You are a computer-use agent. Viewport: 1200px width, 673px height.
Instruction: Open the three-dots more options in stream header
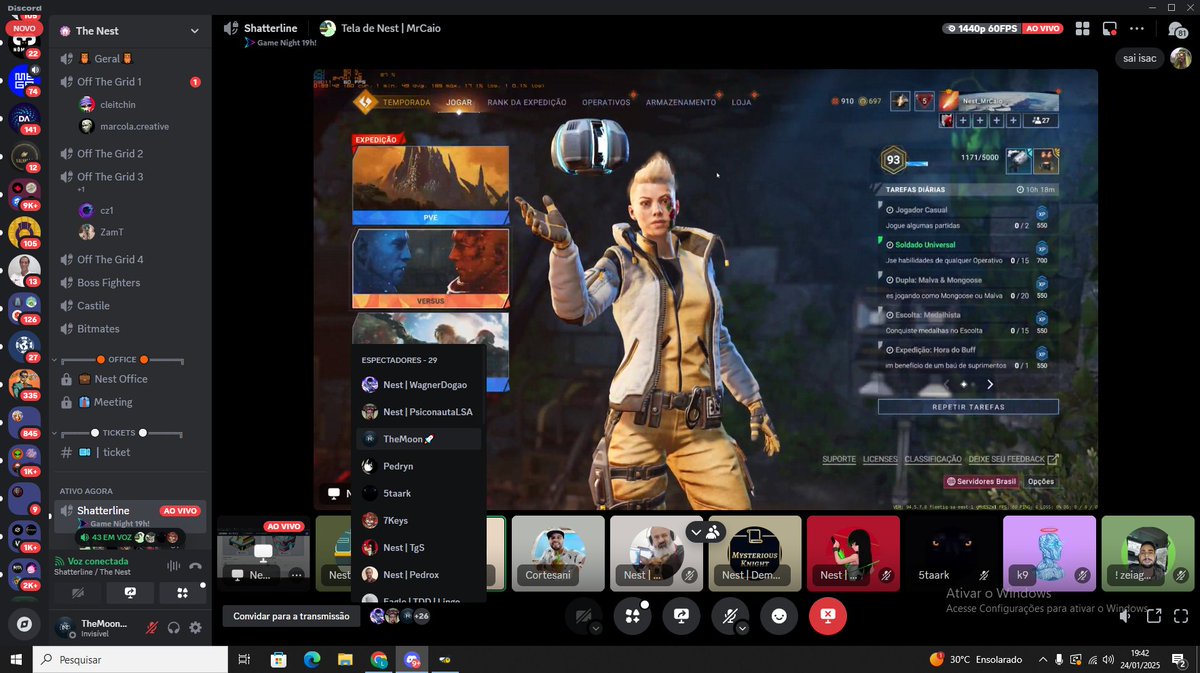1137,29
